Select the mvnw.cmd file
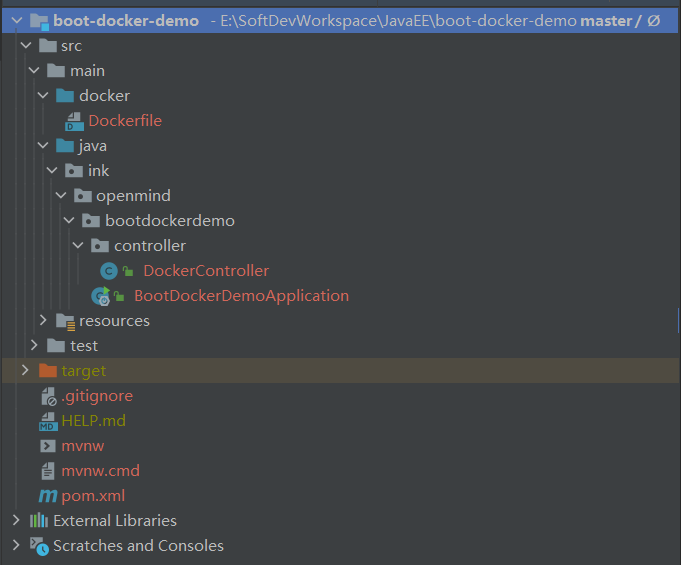The image size is (681, 565). 100,470
